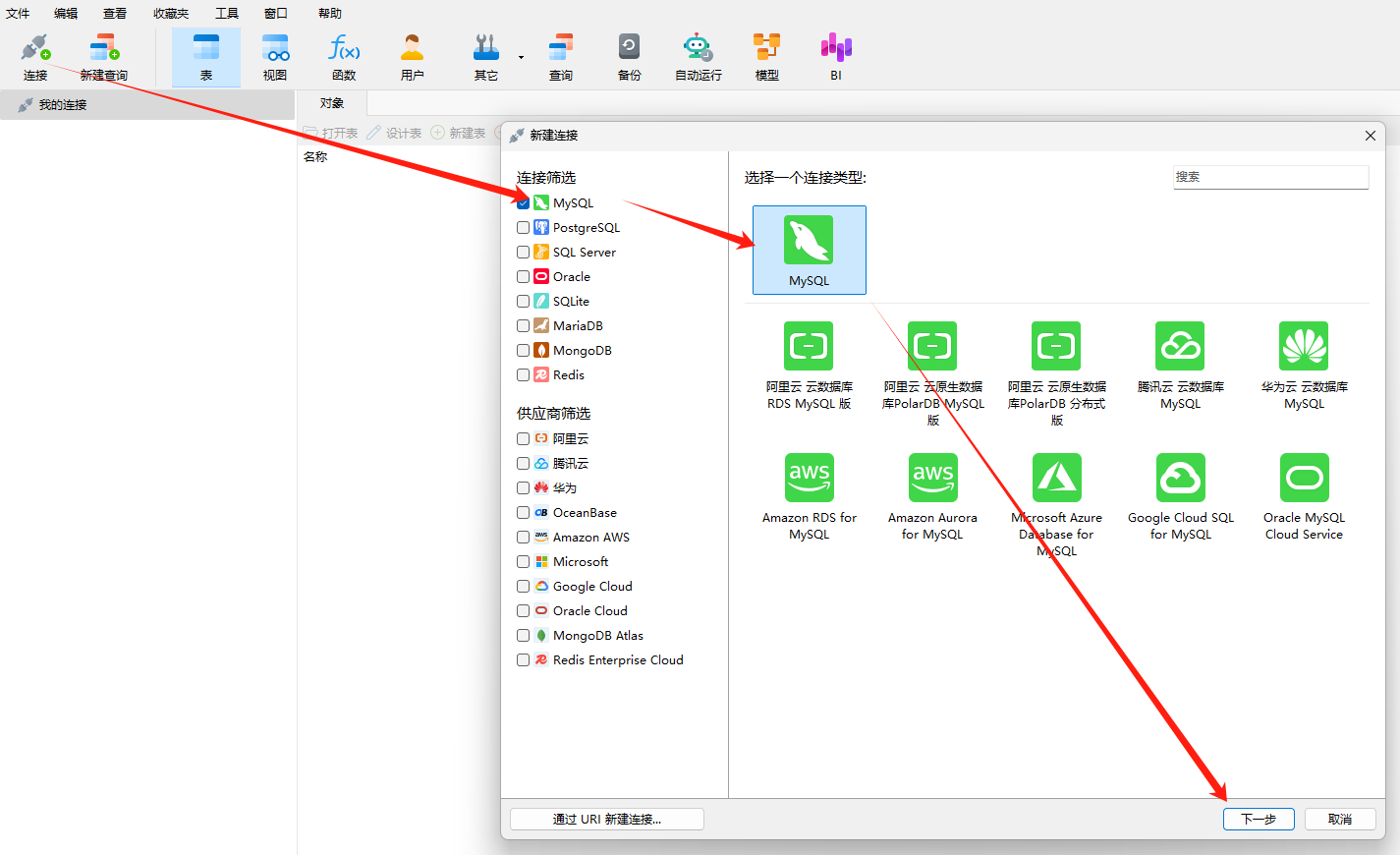
Task: Open the 窗口 menu
Action: (276, 14)
